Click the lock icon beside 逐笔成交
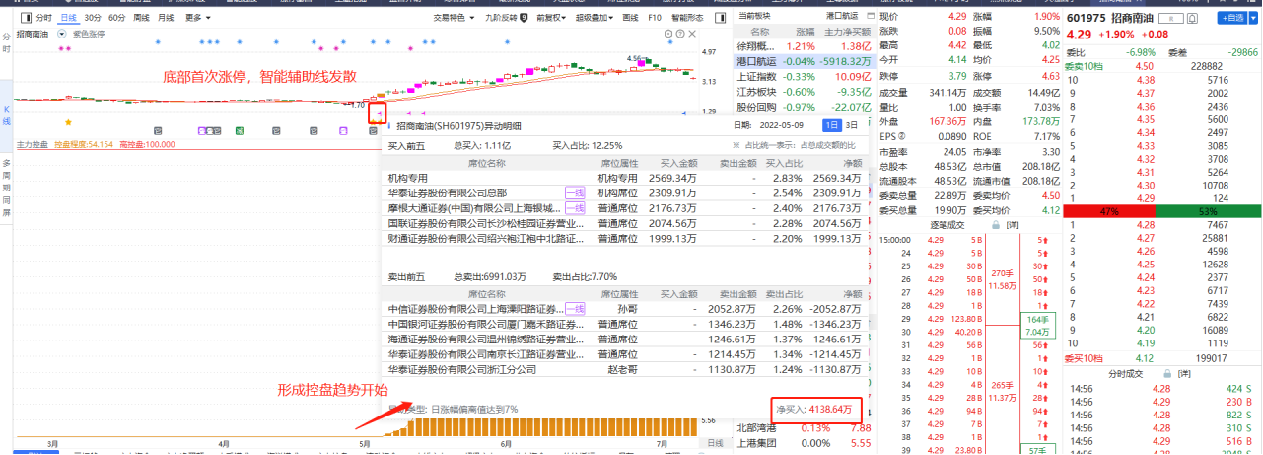 click(x=996, y=225)
